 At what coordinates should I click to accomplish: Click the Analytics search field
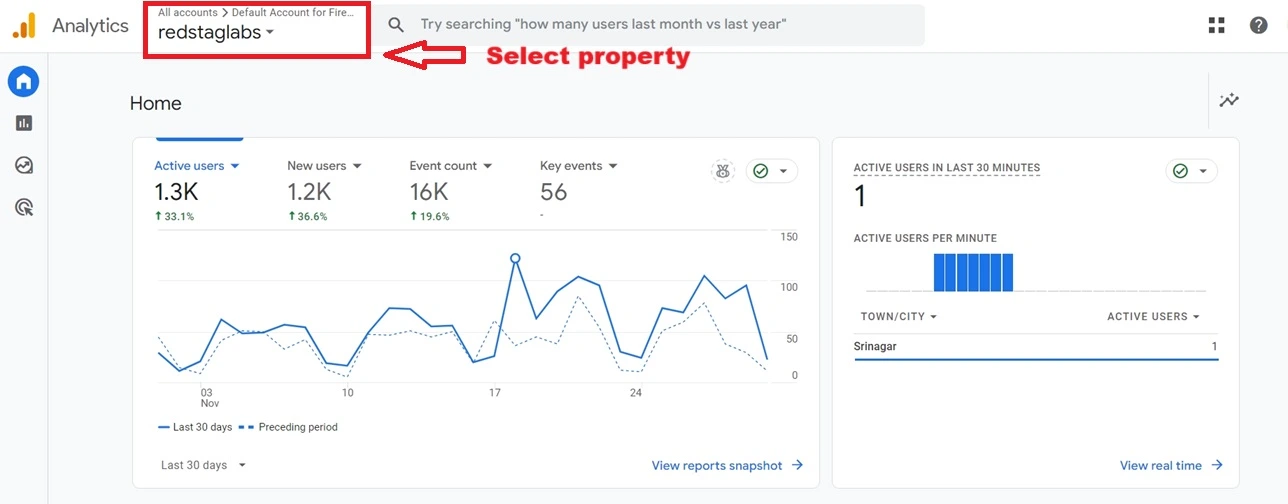(x=650, y=24)
